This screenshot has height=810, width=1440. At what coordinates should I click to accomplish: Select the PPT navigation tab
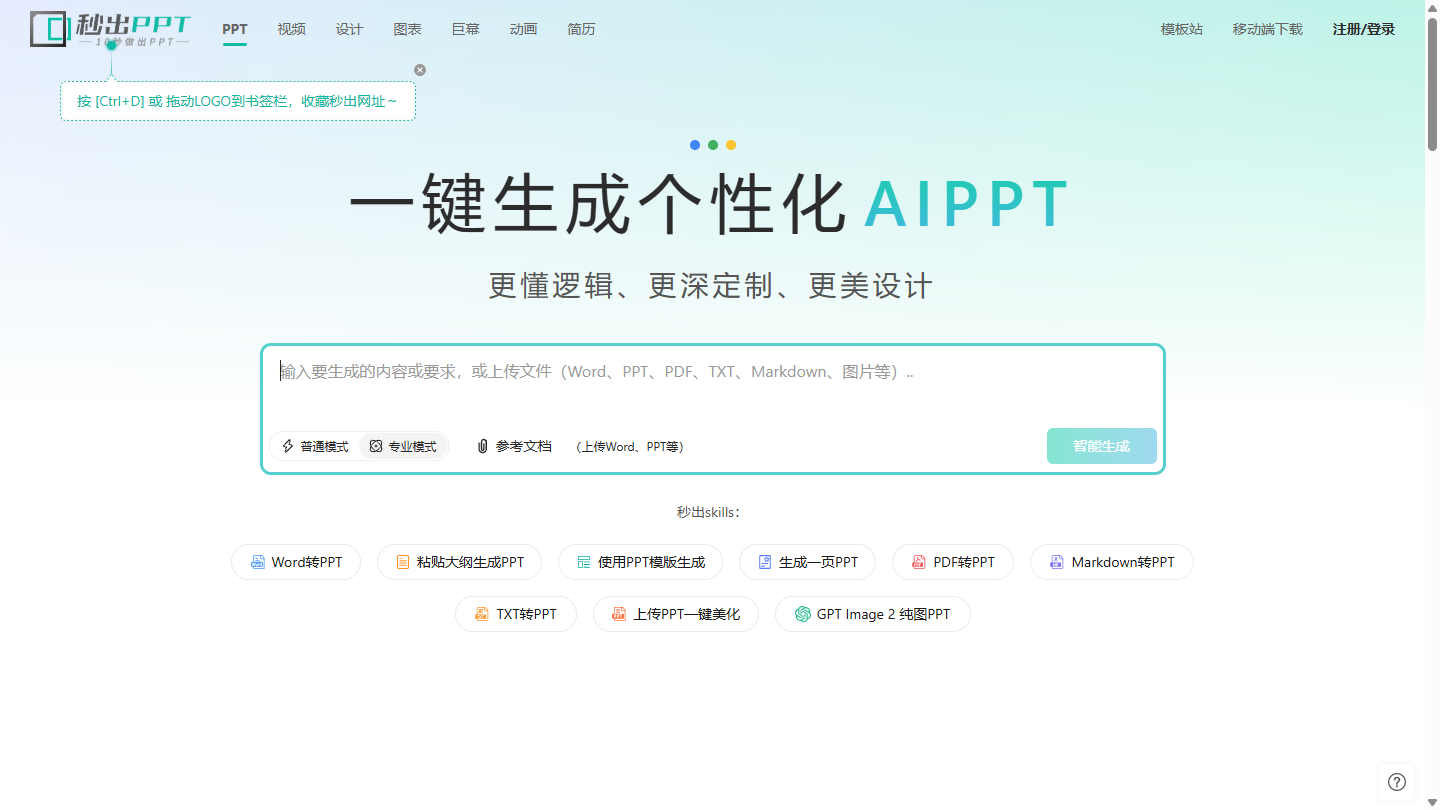(235, 29)
